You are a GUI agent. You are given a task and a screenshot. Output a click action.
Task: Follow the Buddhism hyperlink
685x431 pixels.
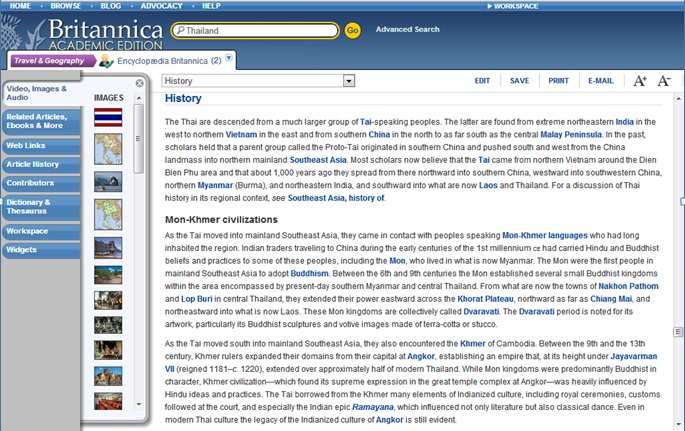pos(309,273)
